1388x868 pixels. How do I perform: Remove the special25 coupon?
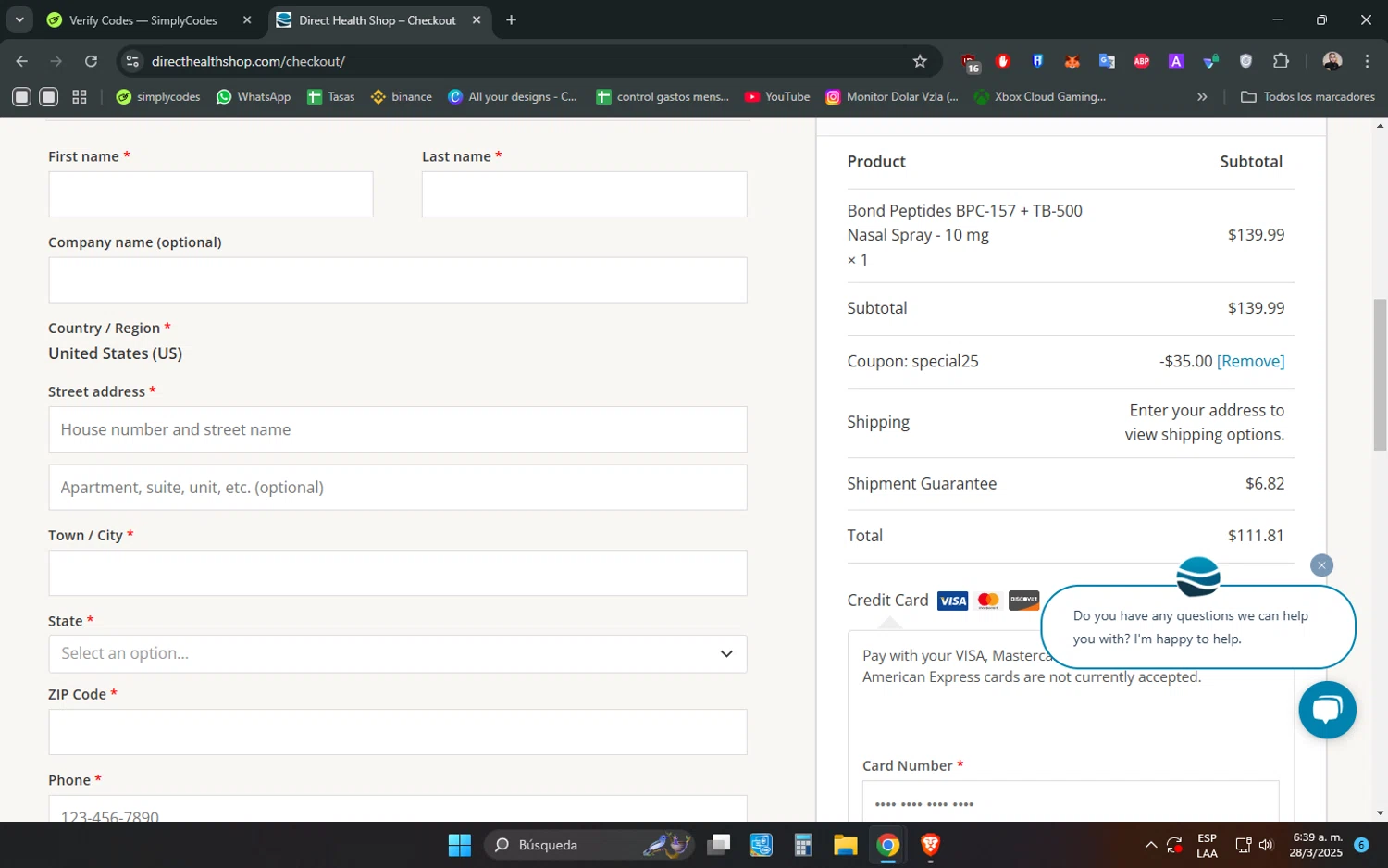click(x=1250, y=361)
